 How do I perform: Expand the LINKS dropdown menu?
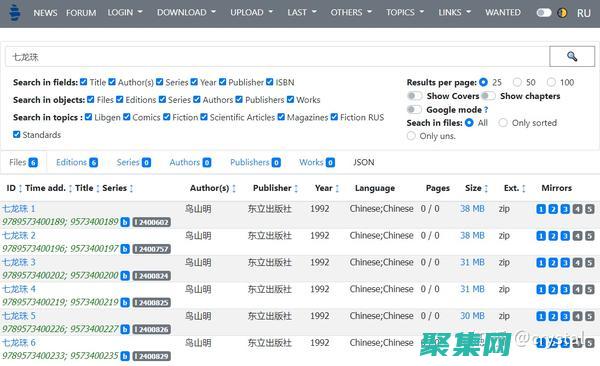pyautogui.click(x=455, y=13)
